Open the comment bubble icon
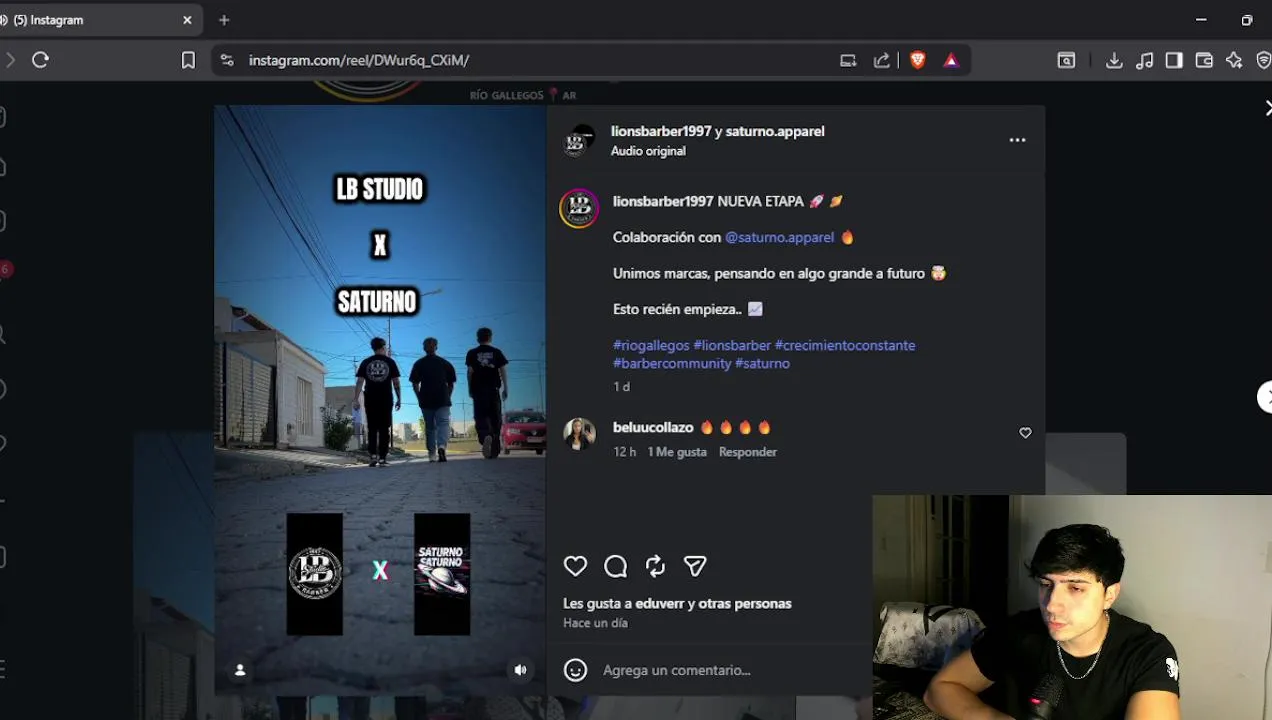This screenshot has height=720, width=1272. click(x=615, y=566)
